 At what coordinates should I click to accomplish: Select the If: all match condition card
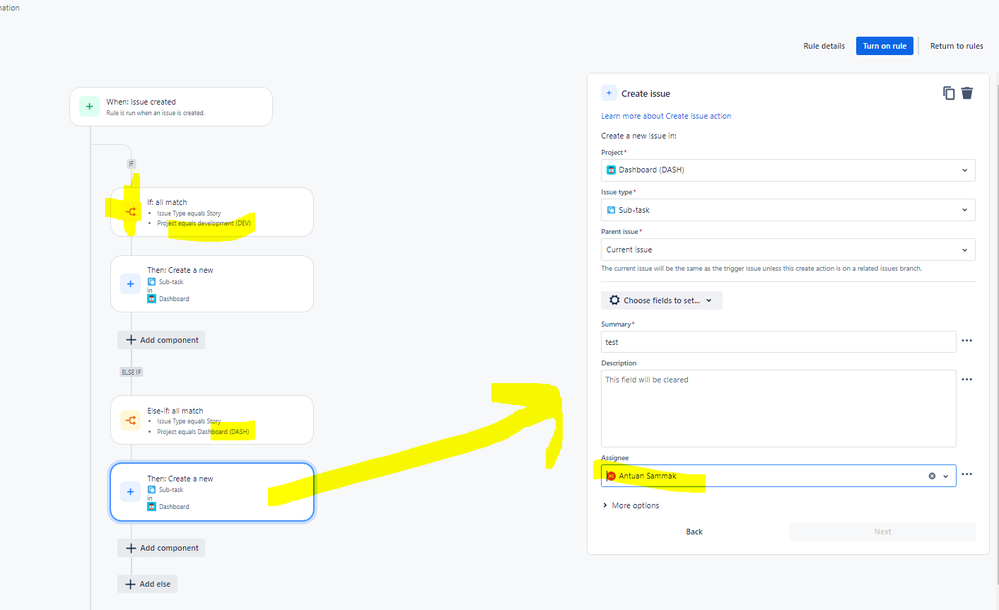point(212,212)
